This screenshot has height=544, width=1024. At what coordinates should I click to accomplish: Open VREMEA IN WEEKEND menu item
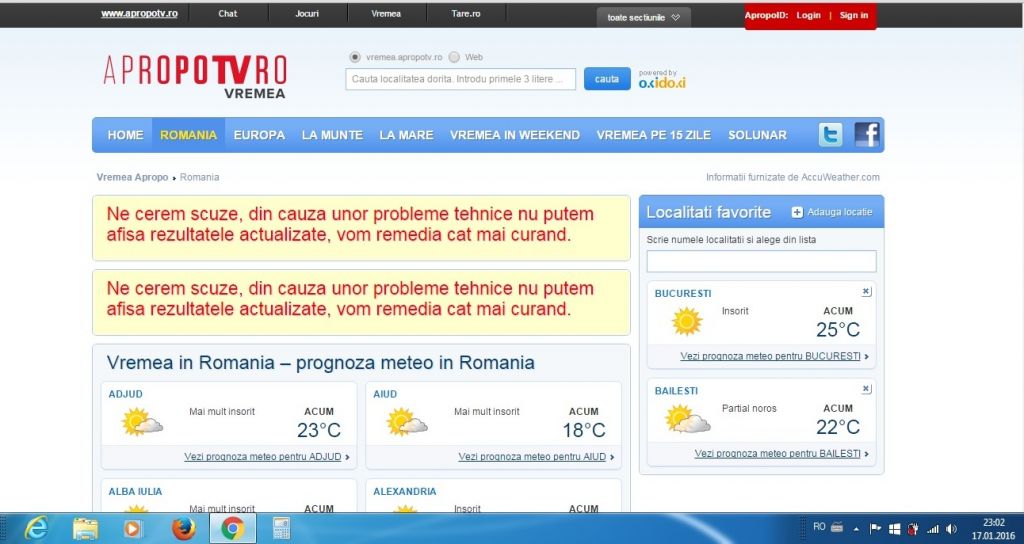(515, 135)
